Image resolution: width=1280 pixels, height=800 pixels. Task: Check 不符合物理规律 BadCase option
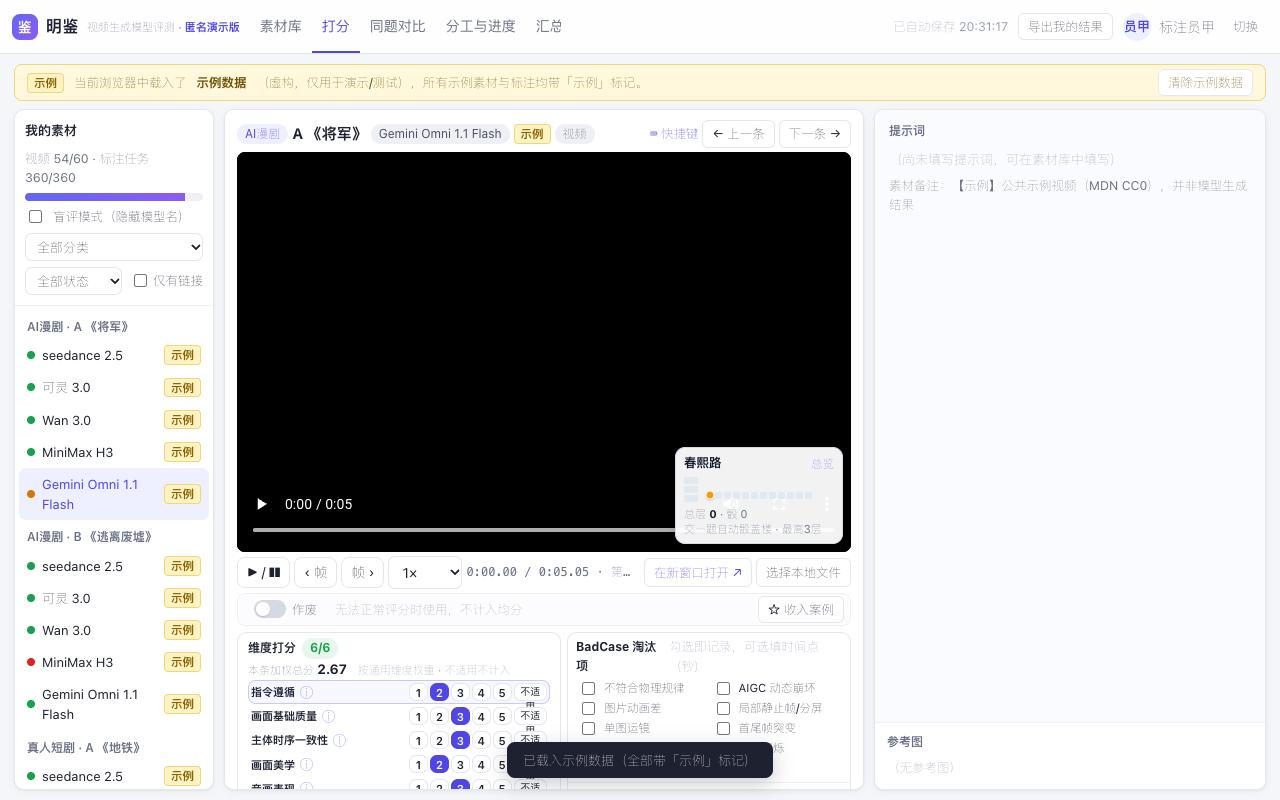click(588, 688)
